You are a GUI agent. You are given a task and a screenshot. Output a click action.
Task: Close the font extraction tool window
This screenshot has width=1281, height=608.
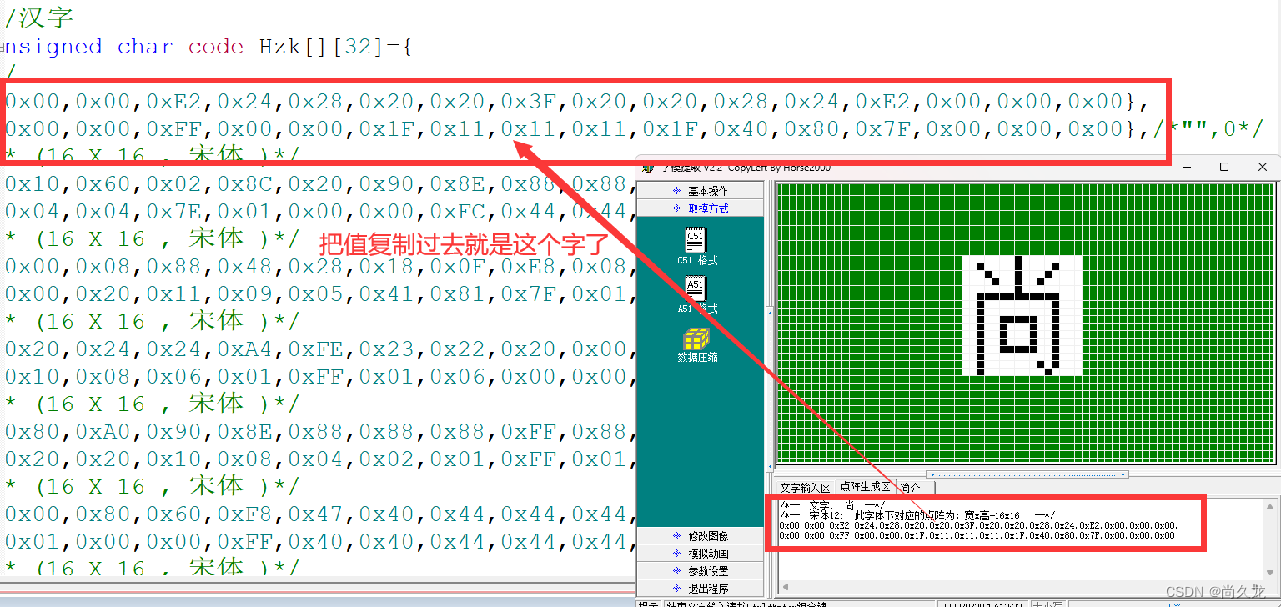click(1260, 167)
